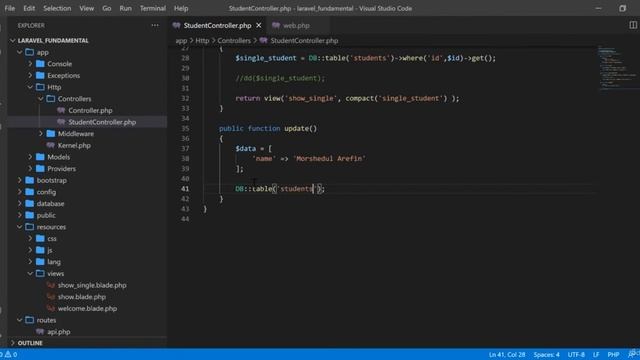
Task: Click the bootstrap folder icon
Action: coord(29,180)
